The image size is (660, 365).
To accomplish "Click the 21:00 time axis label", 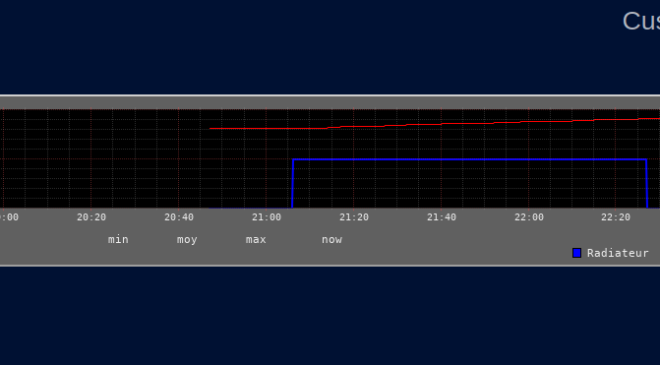I will (266, 217).
